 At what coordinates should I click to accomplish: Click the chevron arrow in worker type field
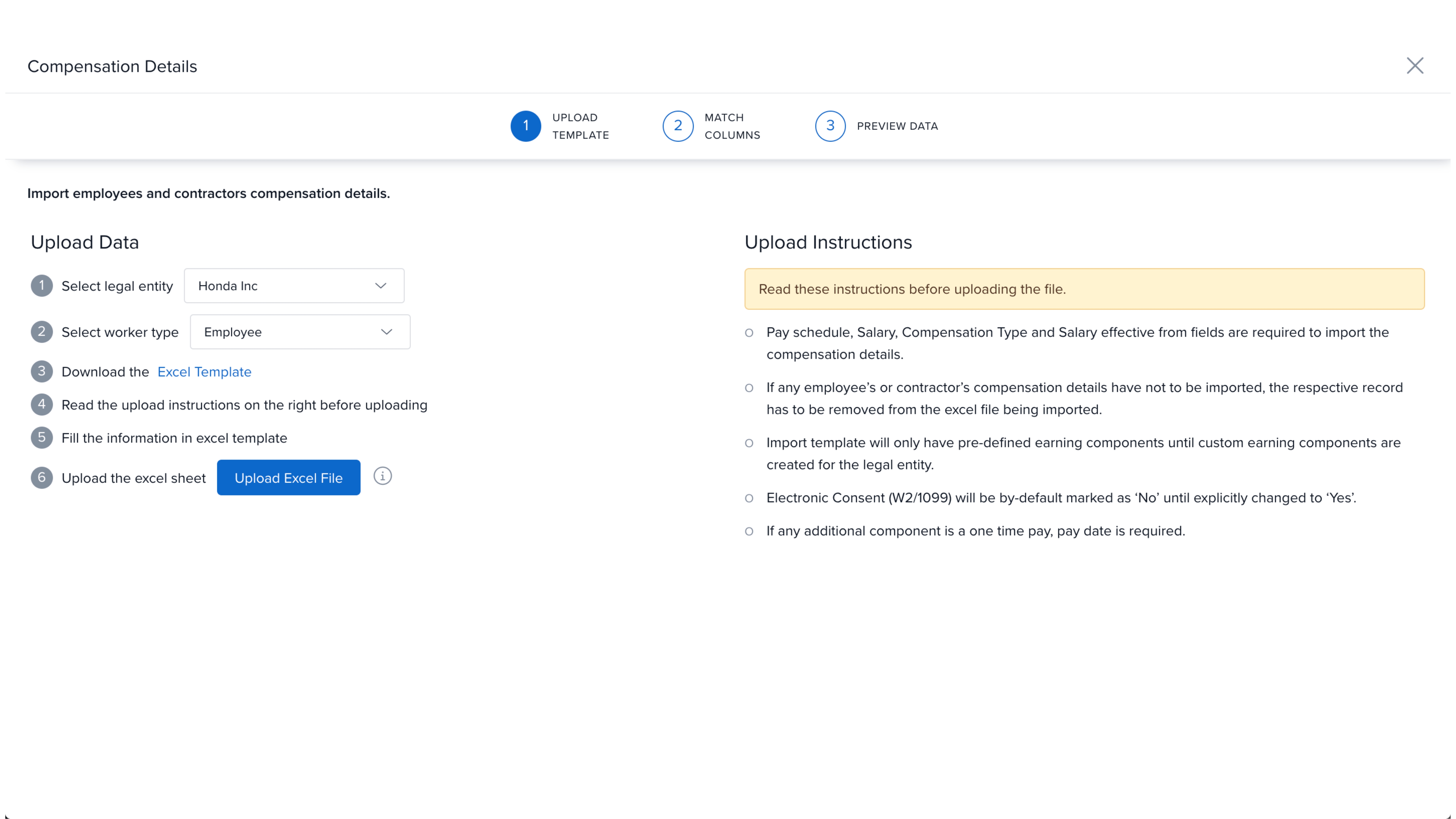coord(387,332)
